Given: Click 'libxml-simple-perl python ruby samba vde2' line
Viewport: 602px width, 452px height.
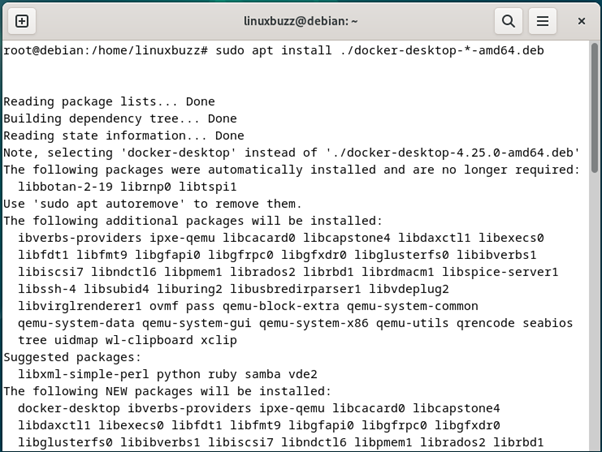Looking at the screenshot, I should coord(167,374).
